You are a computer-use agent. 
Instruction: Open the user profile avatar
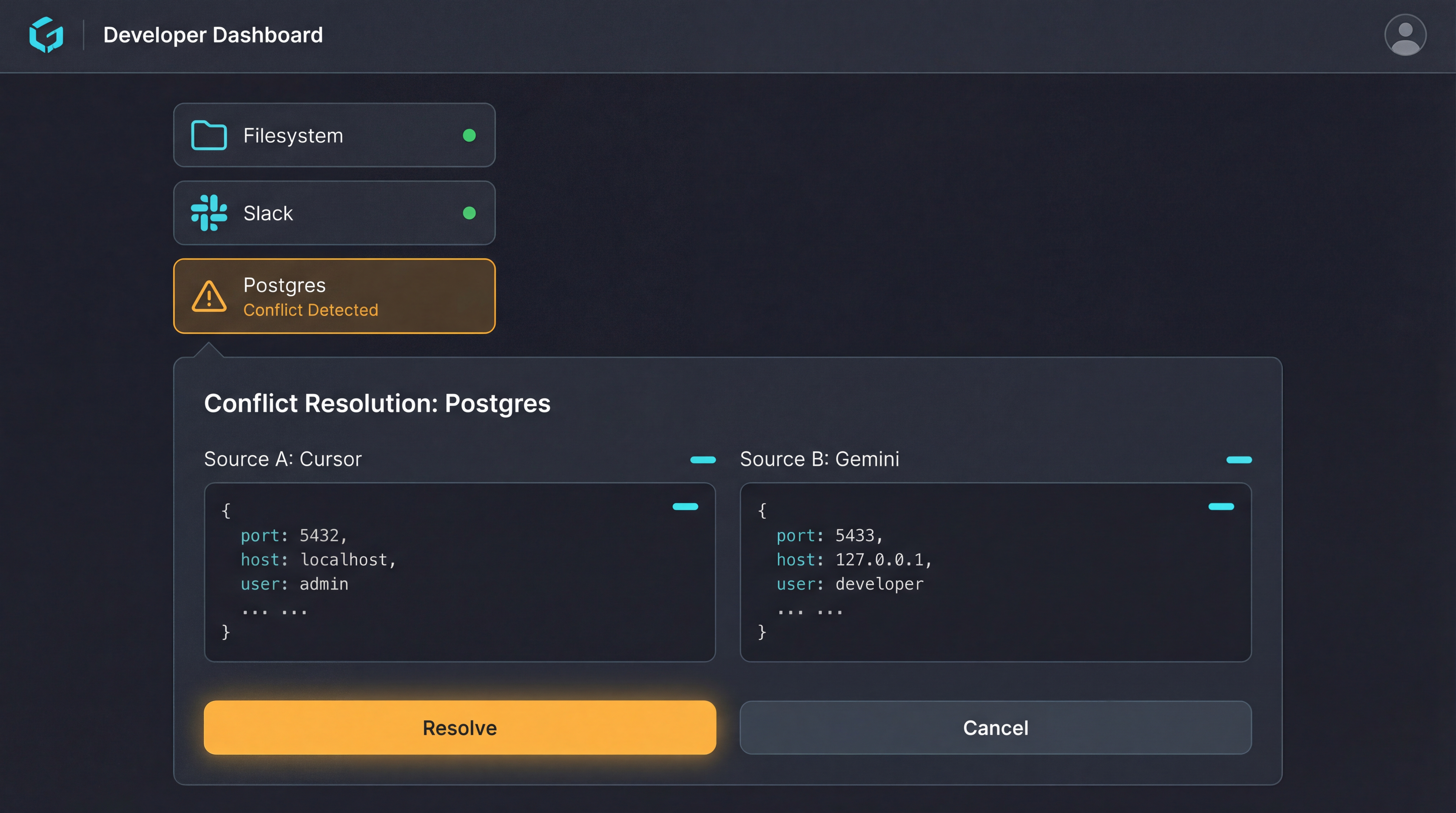tap(1405, 35)
